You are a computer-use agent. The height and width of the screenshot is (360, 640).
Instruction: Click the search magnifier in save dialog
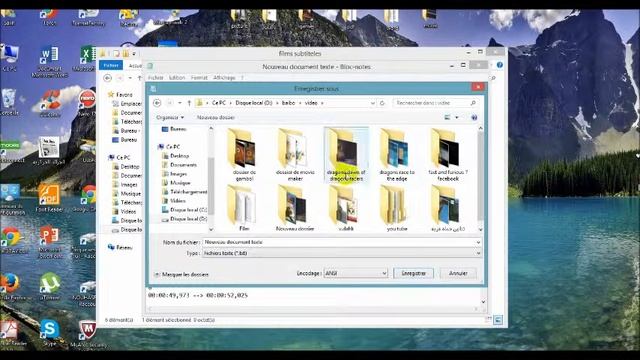point(473,103)
